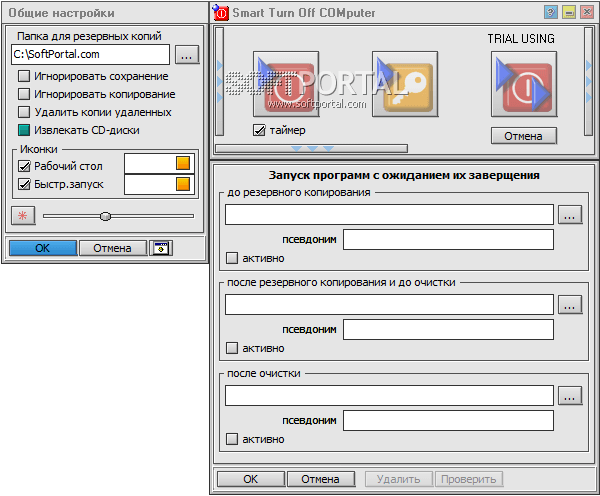
Task: Click the orange key lock icon
Action: (x=405, y=84)
